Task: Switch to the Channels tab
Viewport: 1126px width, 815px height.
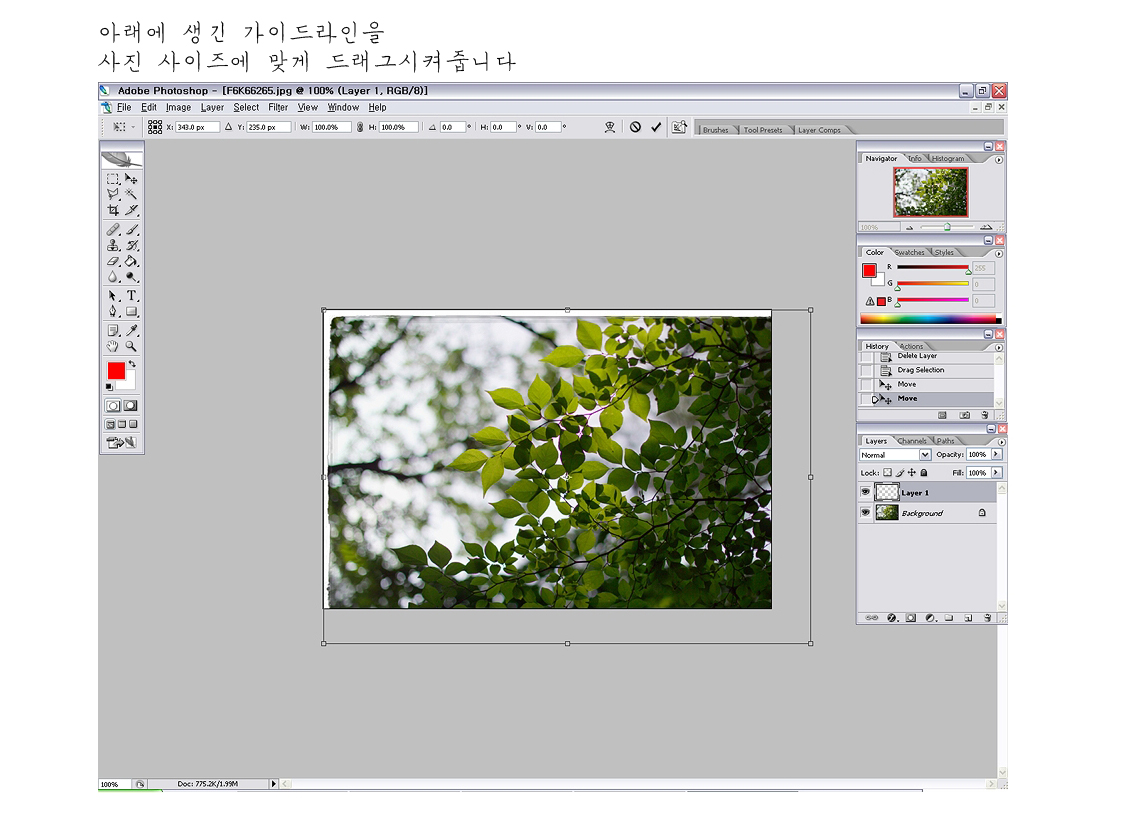Action: pyautogui.click(x=912, y=441)
